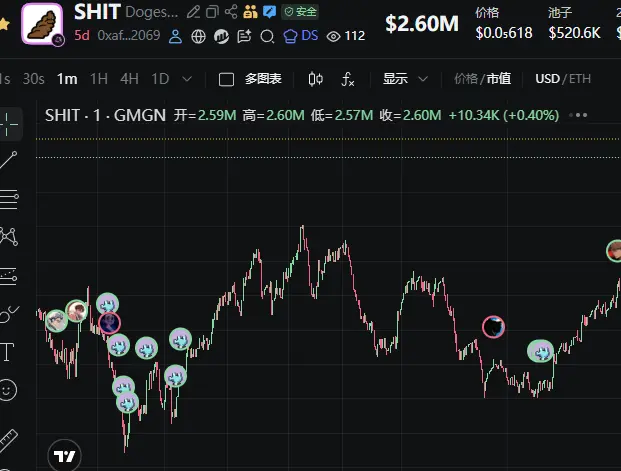Select the pattern nodes drawing tool
Viewport: 621px width, 471px height.
(x=9, y=236)
